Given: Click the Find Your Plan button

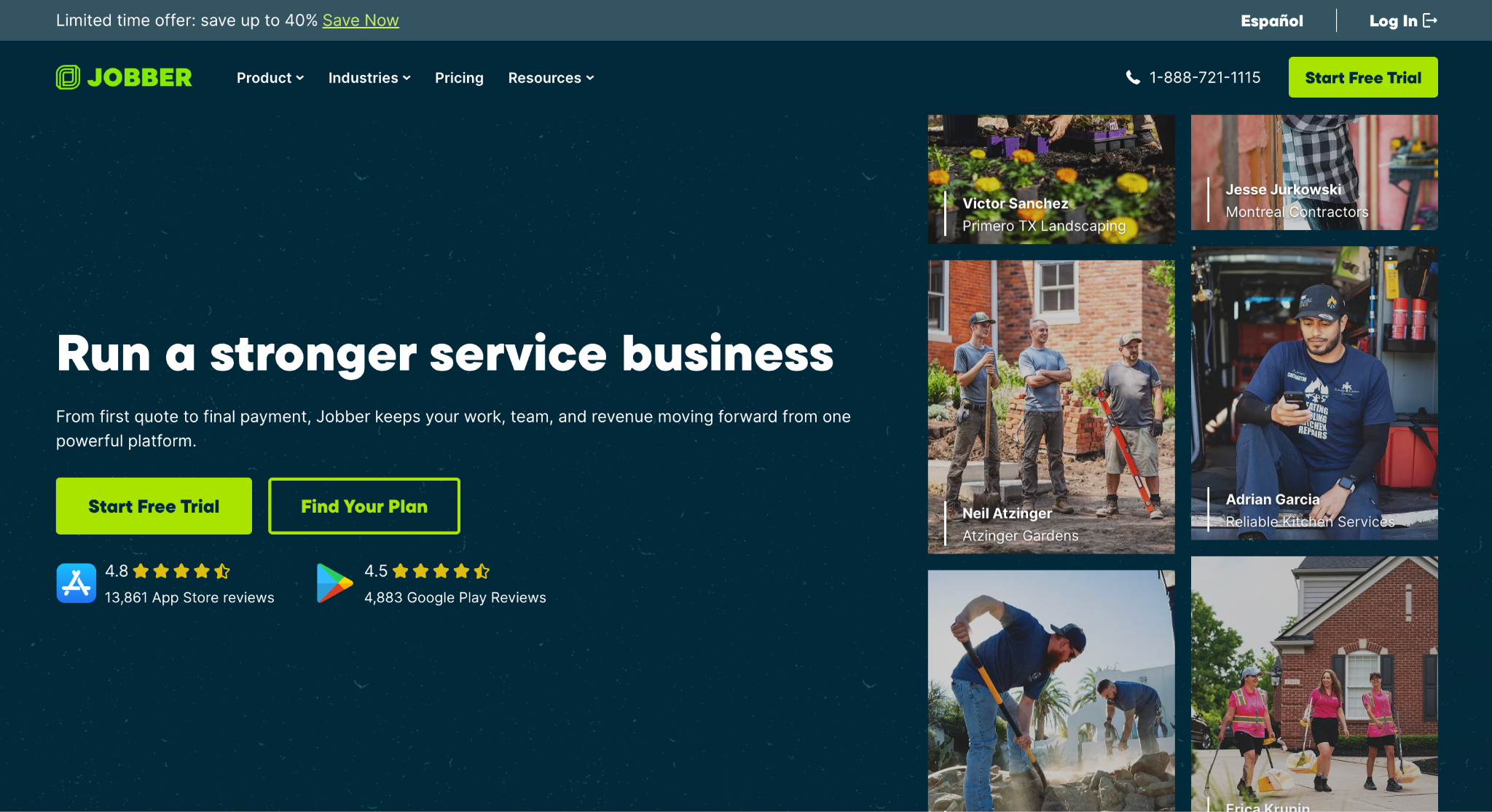Looking at the screenshot, I should (x=364, y=506).
